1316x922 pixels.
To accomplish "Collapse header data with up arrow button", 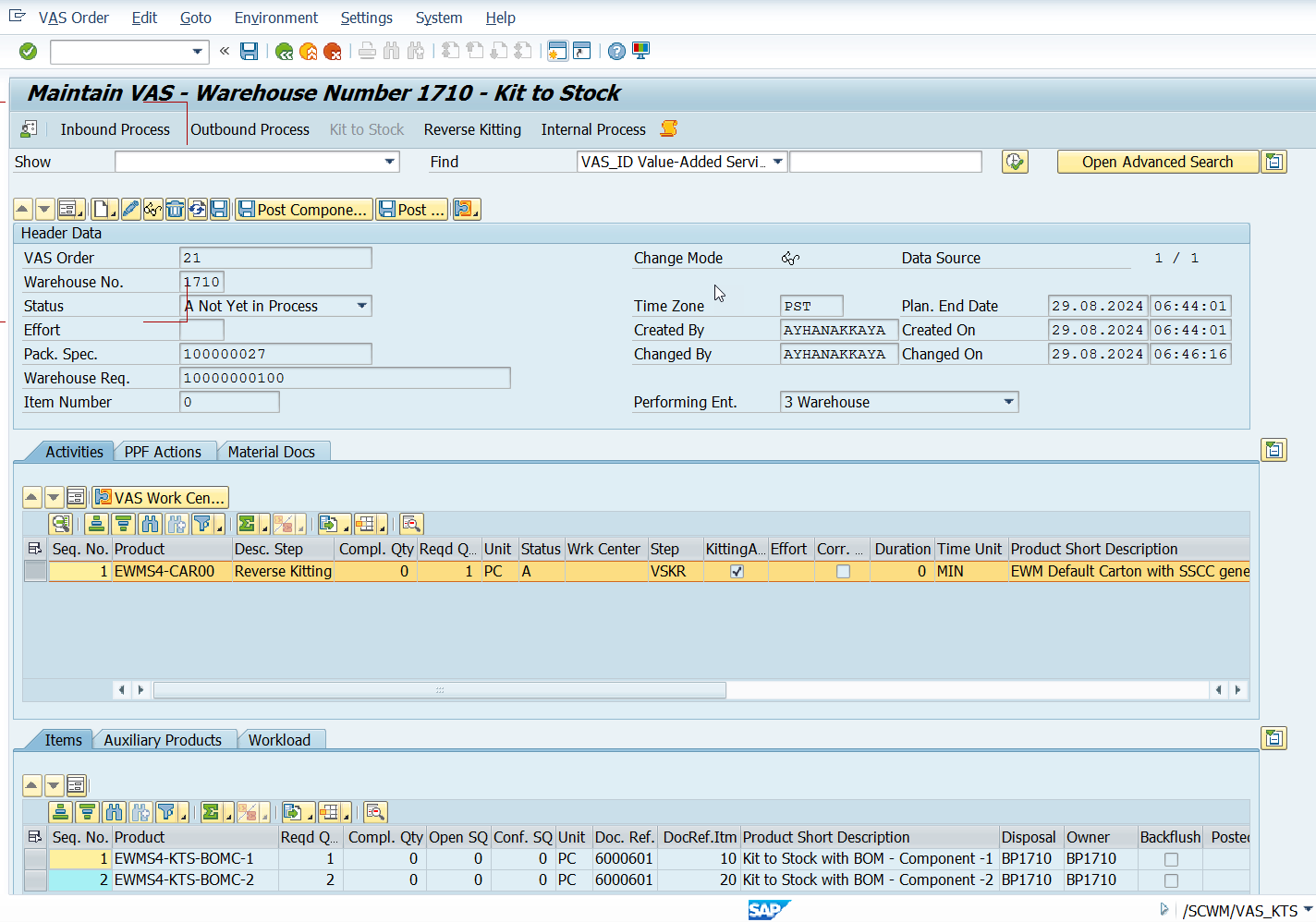I will point(22,210).
